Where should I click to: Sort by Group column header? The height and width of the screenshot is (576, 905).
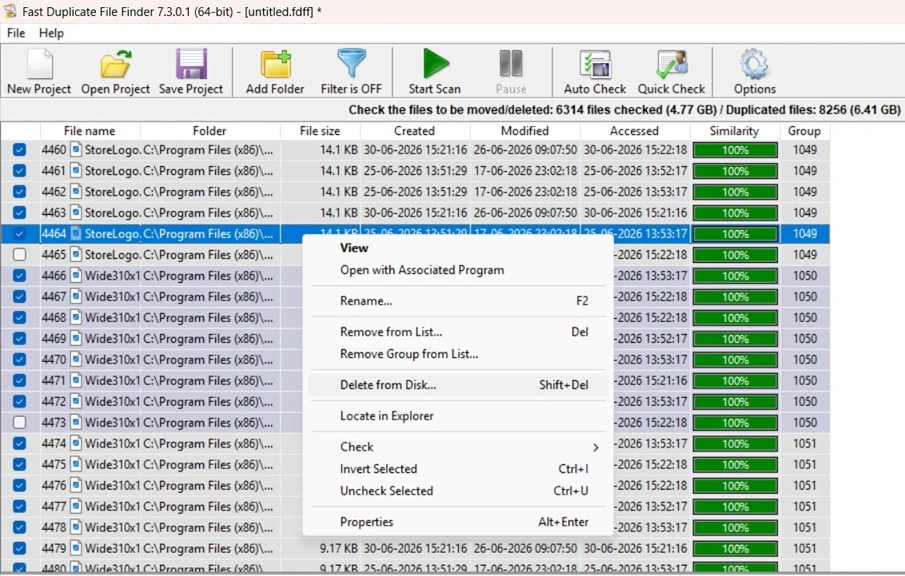(x=805, y=131)
